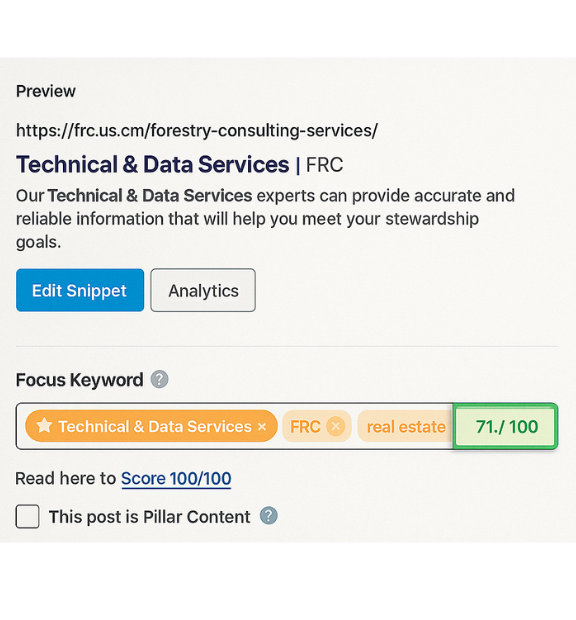Image resolution: width=576 pixels, height=620 pixels.
Task: Click the Focus Keyword label
Action: (79, 380)
